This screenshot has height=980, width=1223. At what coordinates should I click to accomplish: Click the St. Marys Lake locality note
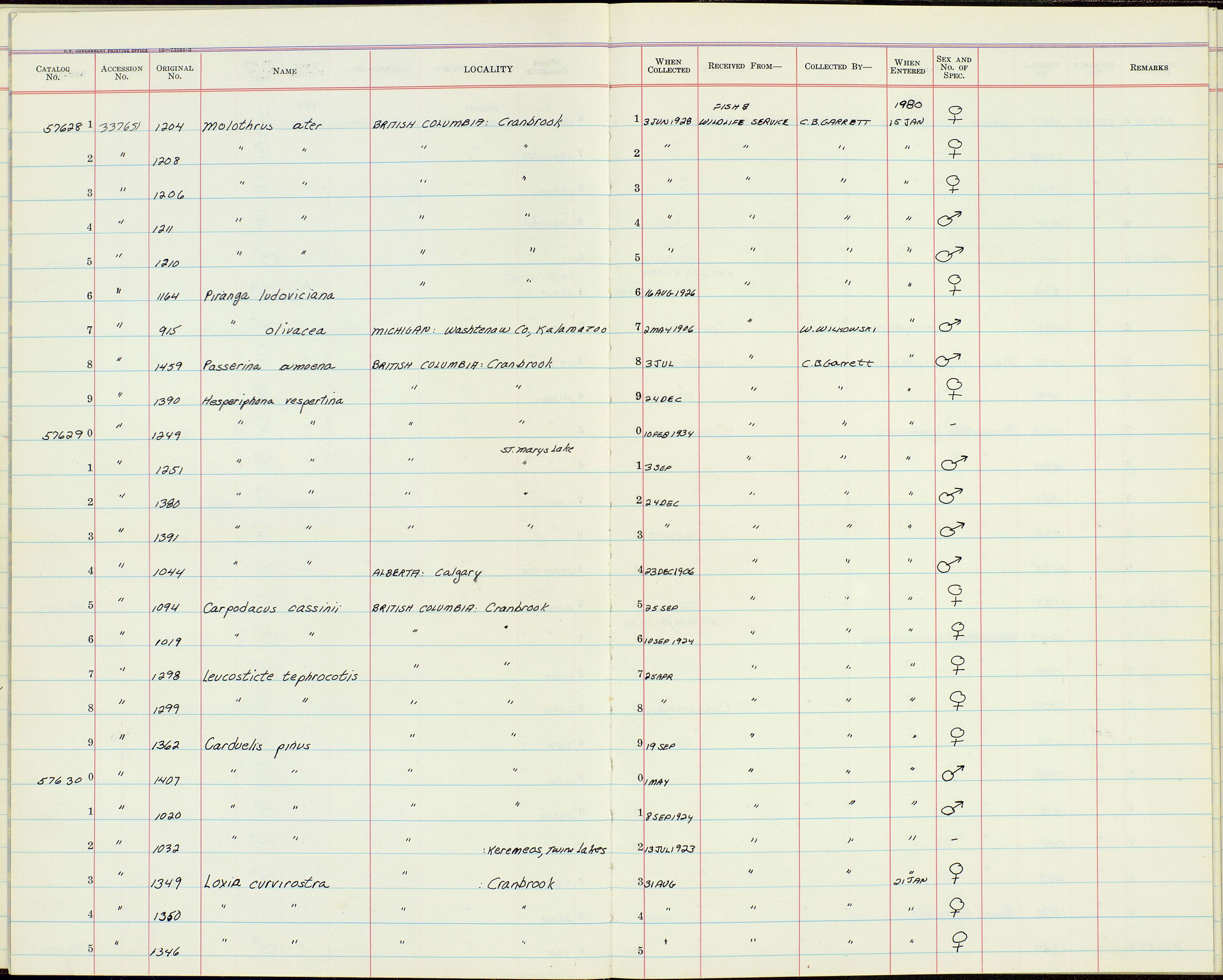click(x=537, y=450)
